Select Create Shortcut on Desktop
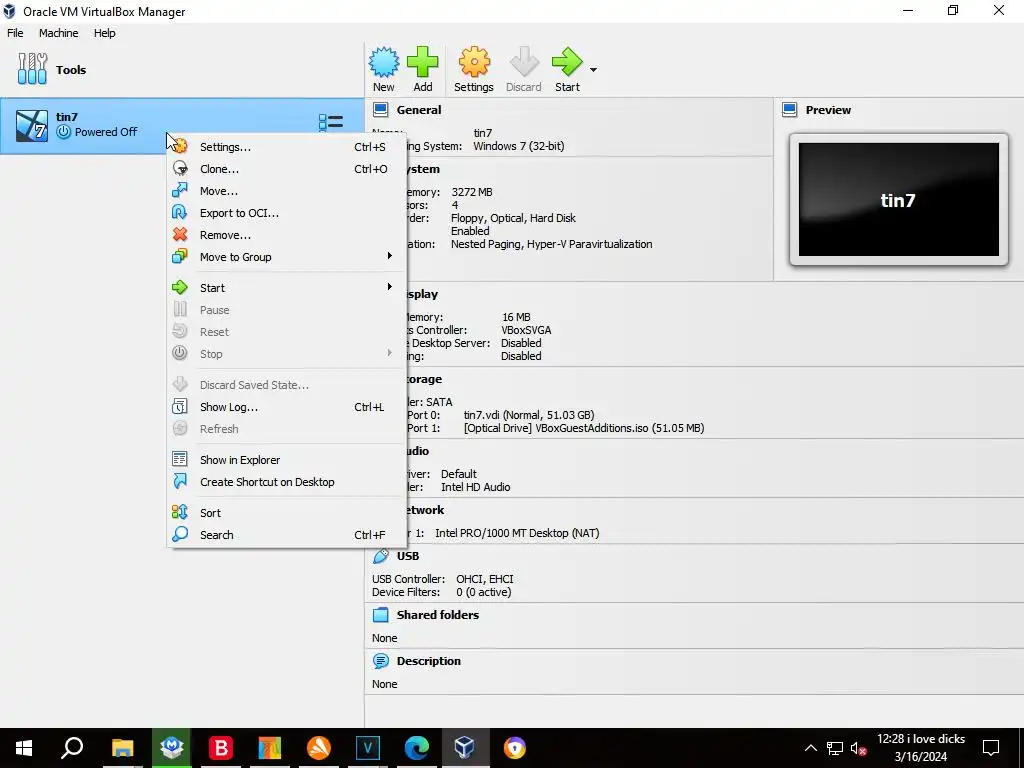 287,482
